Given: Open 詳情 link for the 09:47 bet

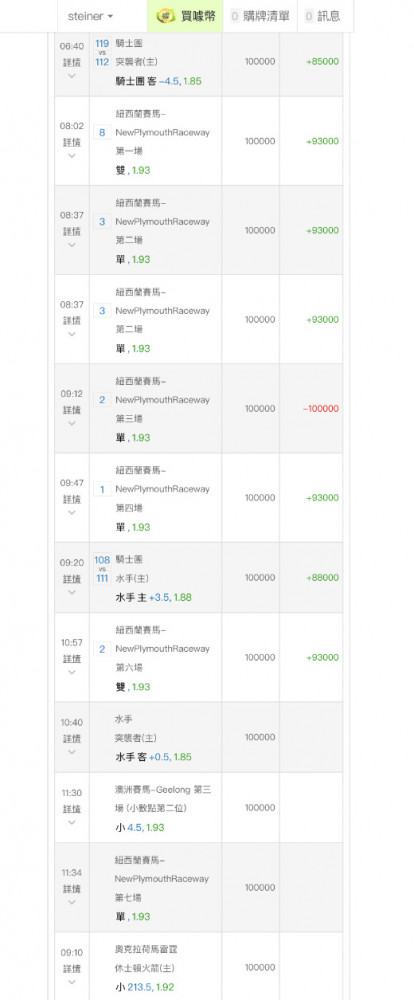Looking at the screenshot, I should coord(71,499).
